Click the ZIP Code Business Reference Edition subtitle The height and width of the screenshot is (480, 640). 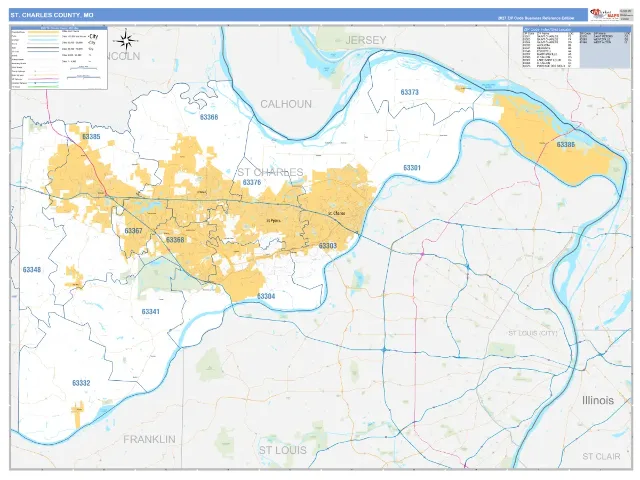pyautogui.click(x=536, y=18)
